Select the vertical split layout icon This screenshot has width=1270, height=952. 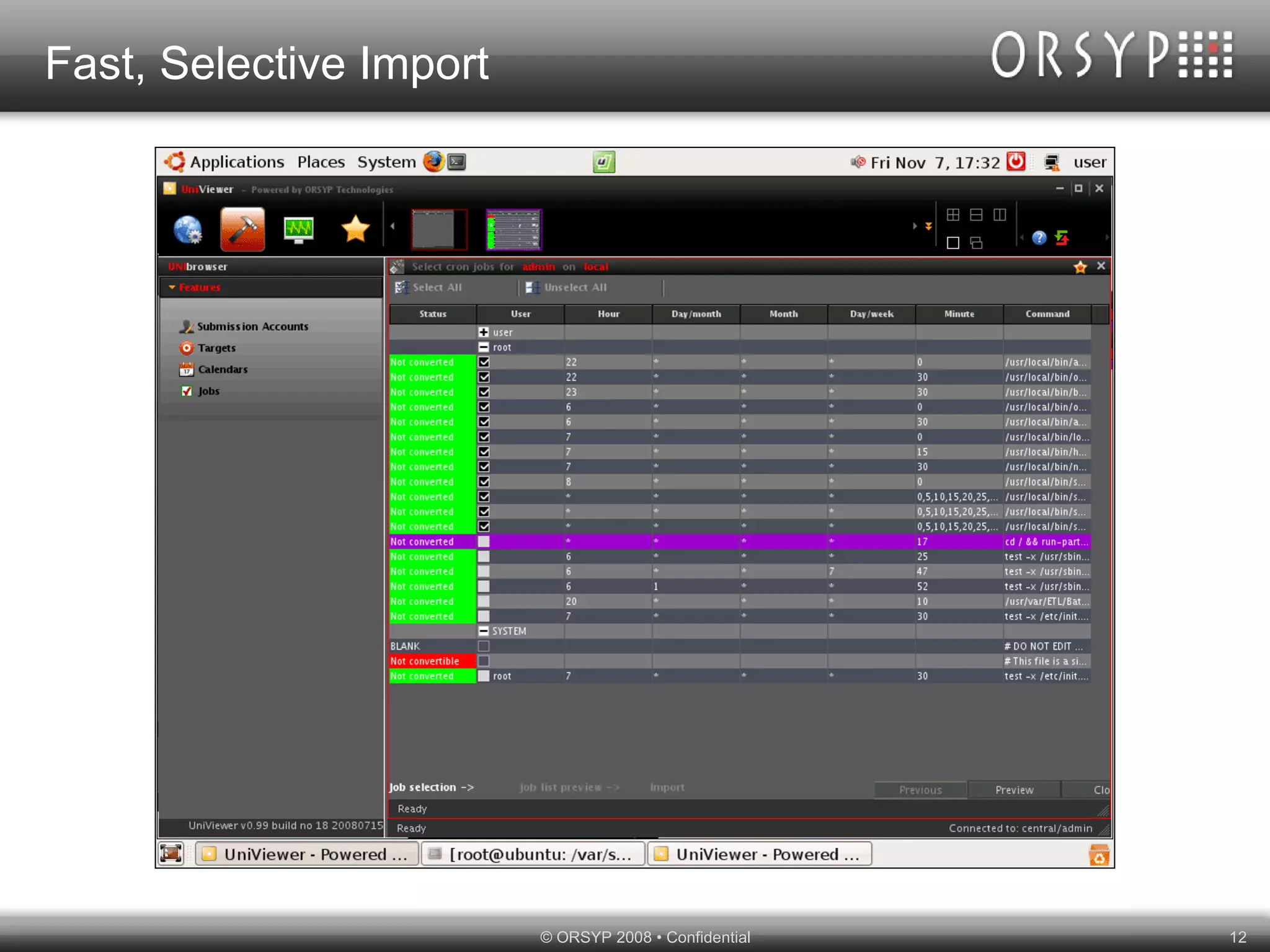point(1000,214)
